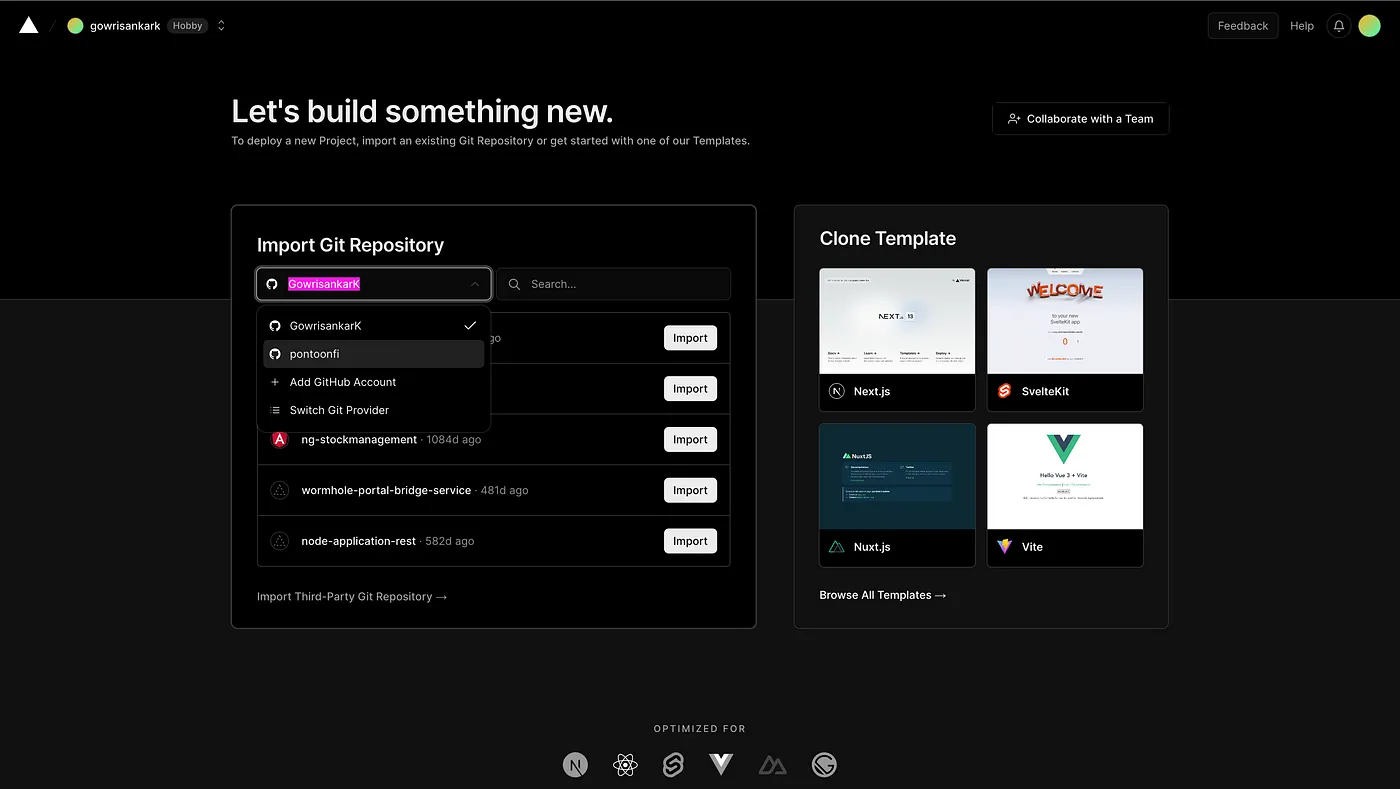Click the Nuxt.js logo icon in template card
Viewport: 1400px width, 789px height.
[x=837, y=547]
